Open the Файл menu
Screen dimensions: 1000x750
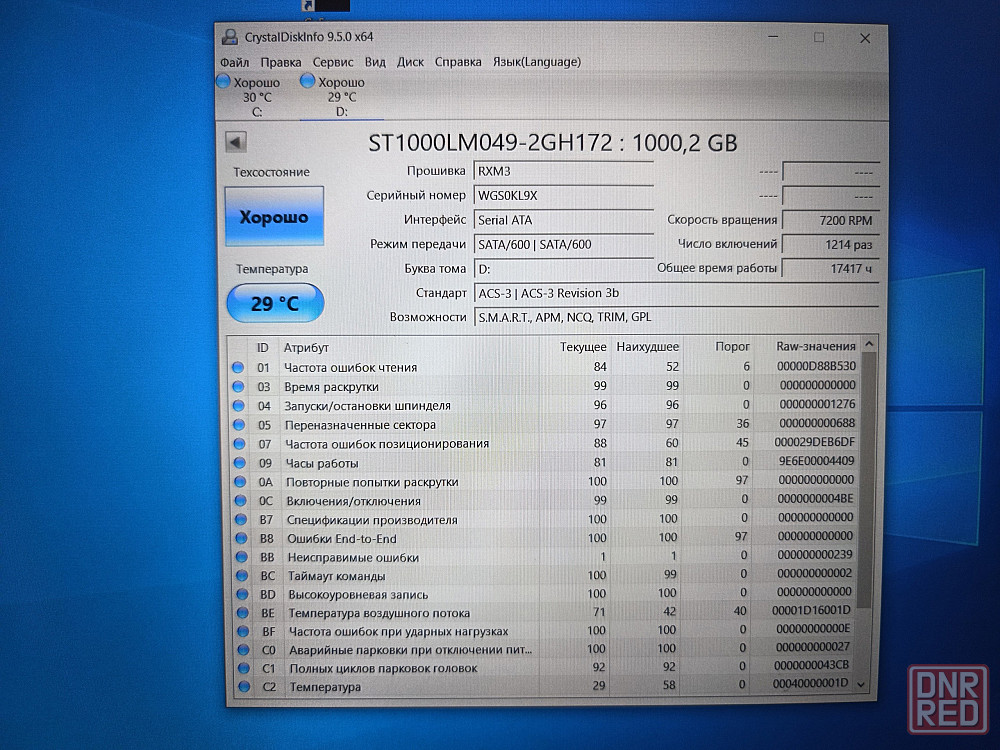point(234,62)
